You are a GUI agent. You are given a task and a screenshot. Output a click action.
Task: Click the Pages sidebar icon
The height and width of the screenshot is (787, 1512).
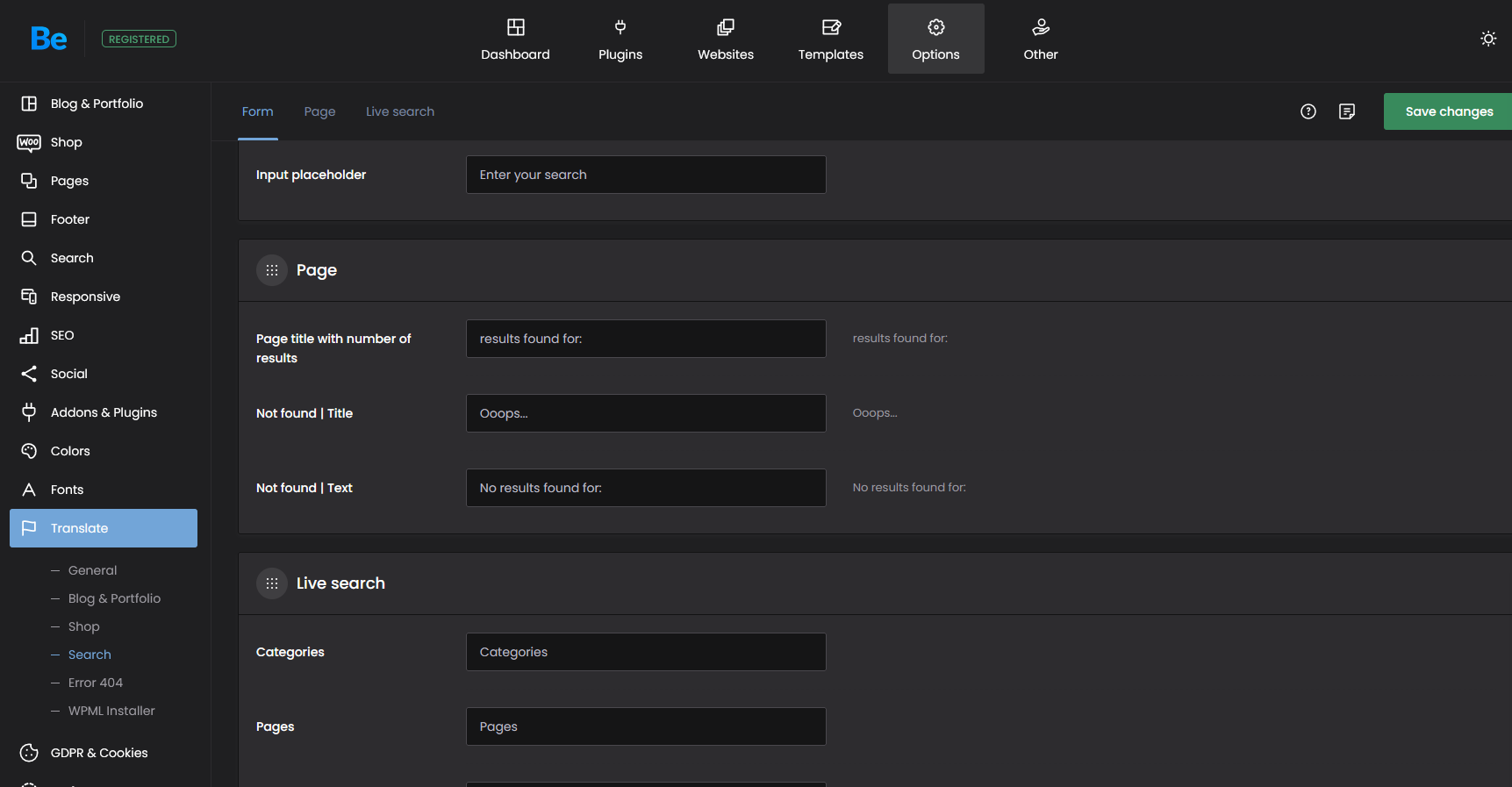[29, 181]
